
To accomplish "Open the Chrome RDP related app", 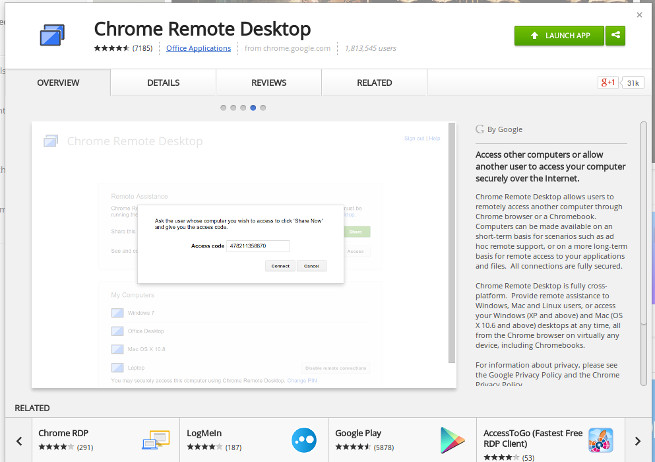I will [106, 440].
